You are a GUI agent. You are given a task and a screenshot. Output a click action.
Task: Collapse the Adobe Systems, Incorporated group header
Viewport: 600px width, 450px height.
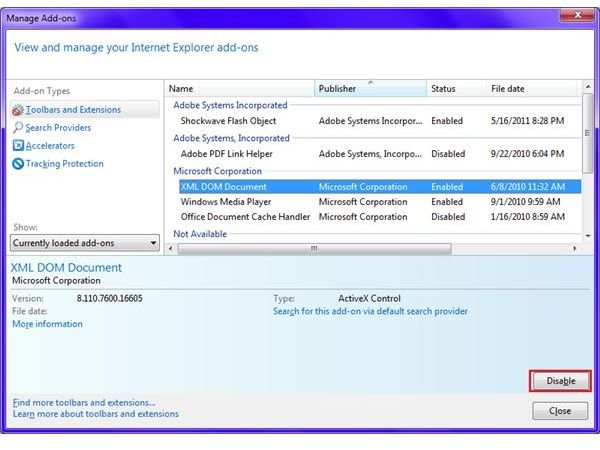click(232, 138)
